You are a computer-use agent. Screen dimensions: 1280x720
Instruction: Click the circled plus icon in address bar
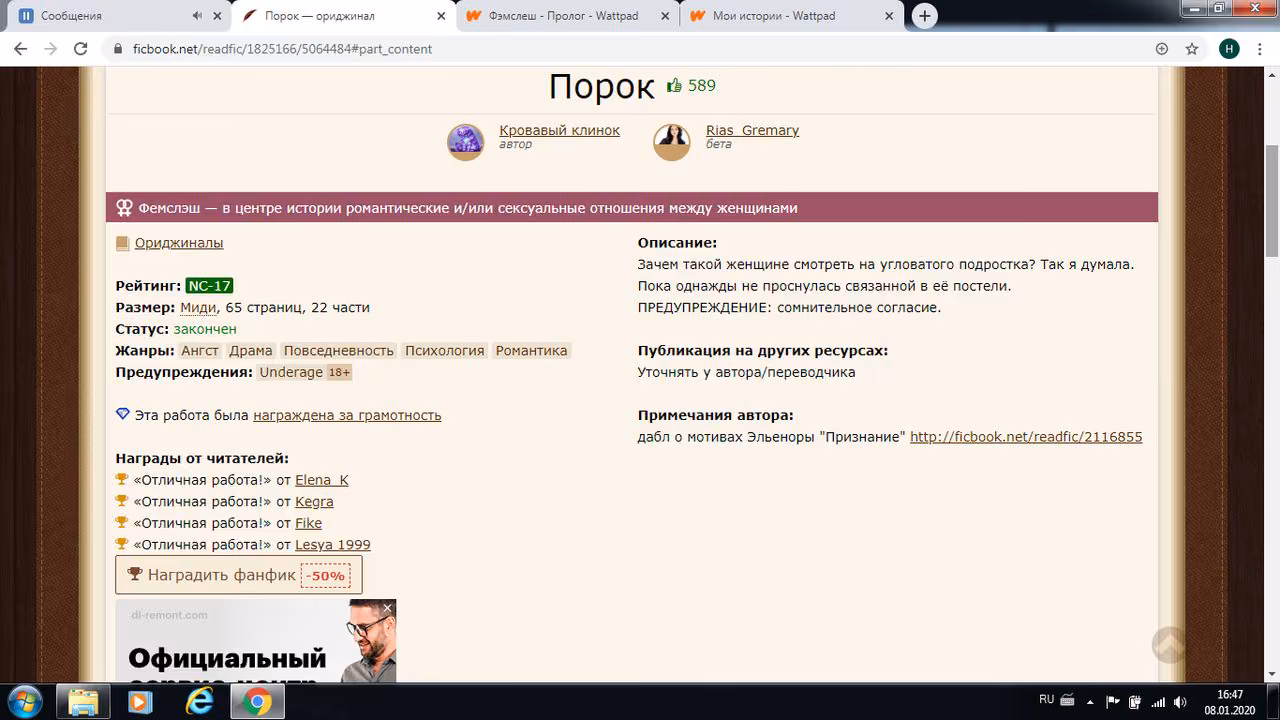[x=1162, y=48]
